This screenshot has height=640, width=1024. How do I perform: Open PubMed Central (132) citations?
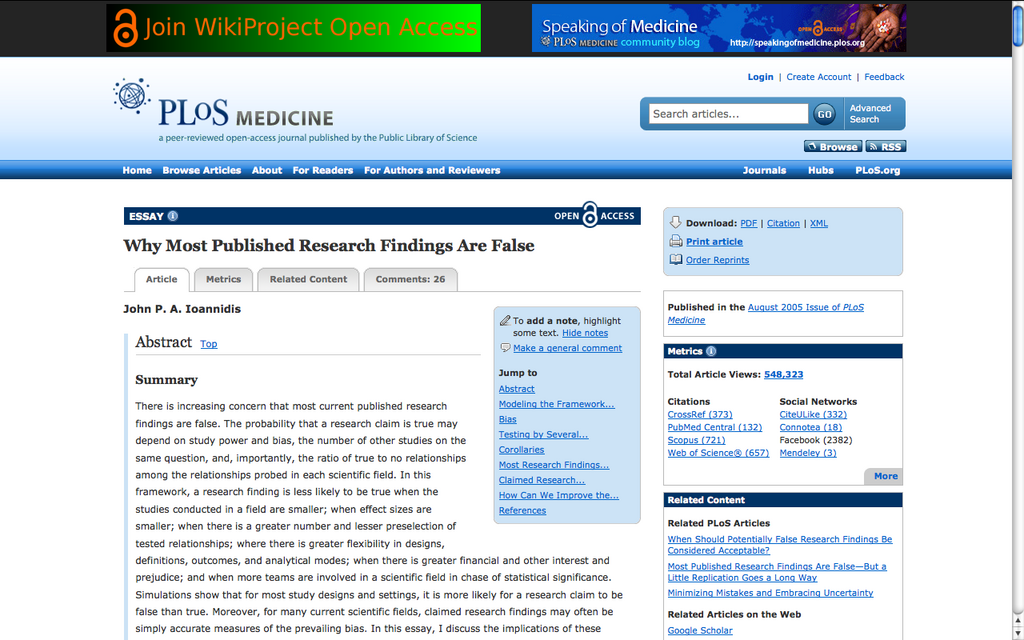click(714, 428)
